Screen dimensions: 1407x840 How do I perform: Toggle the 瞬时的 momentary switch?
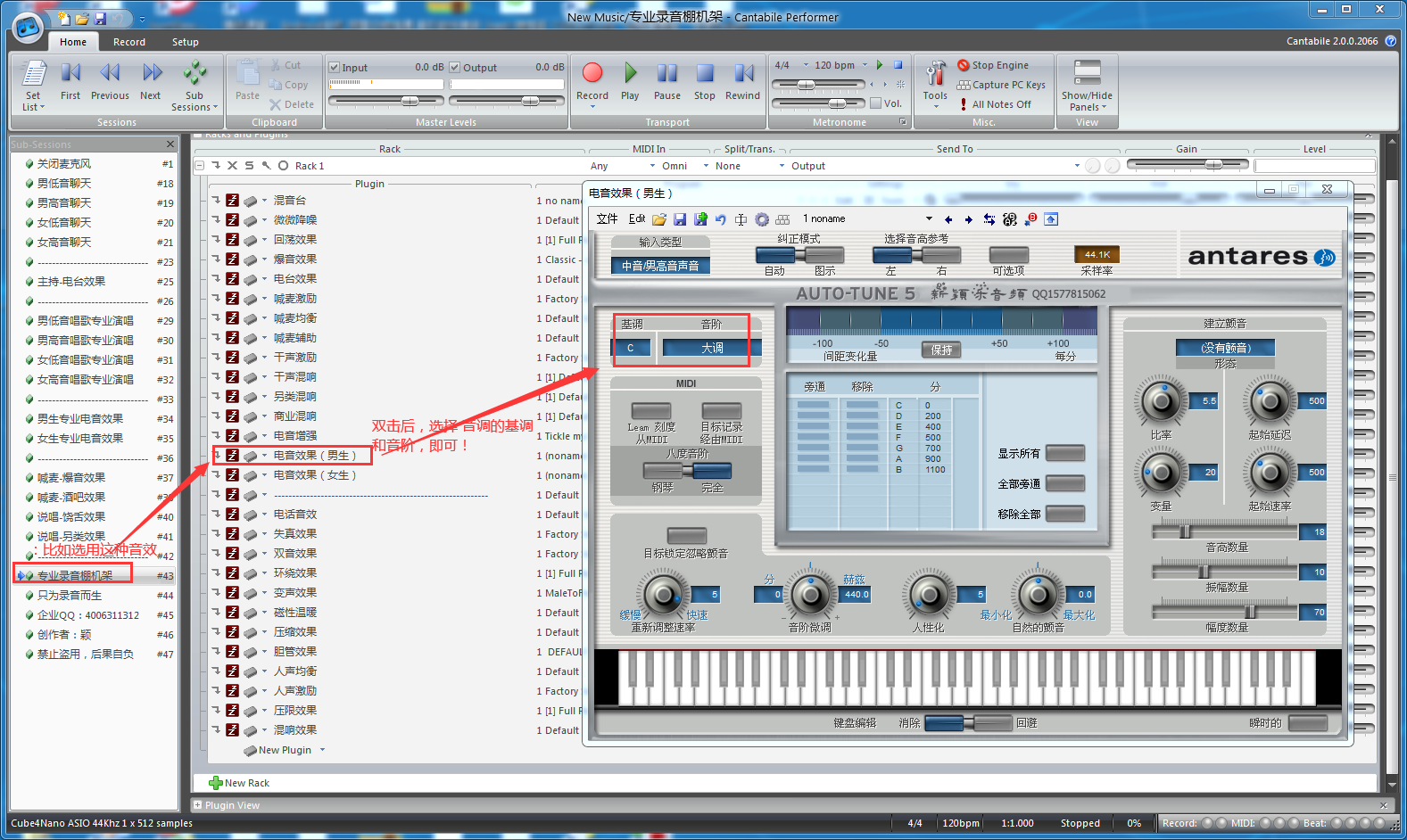point(1308,722)
